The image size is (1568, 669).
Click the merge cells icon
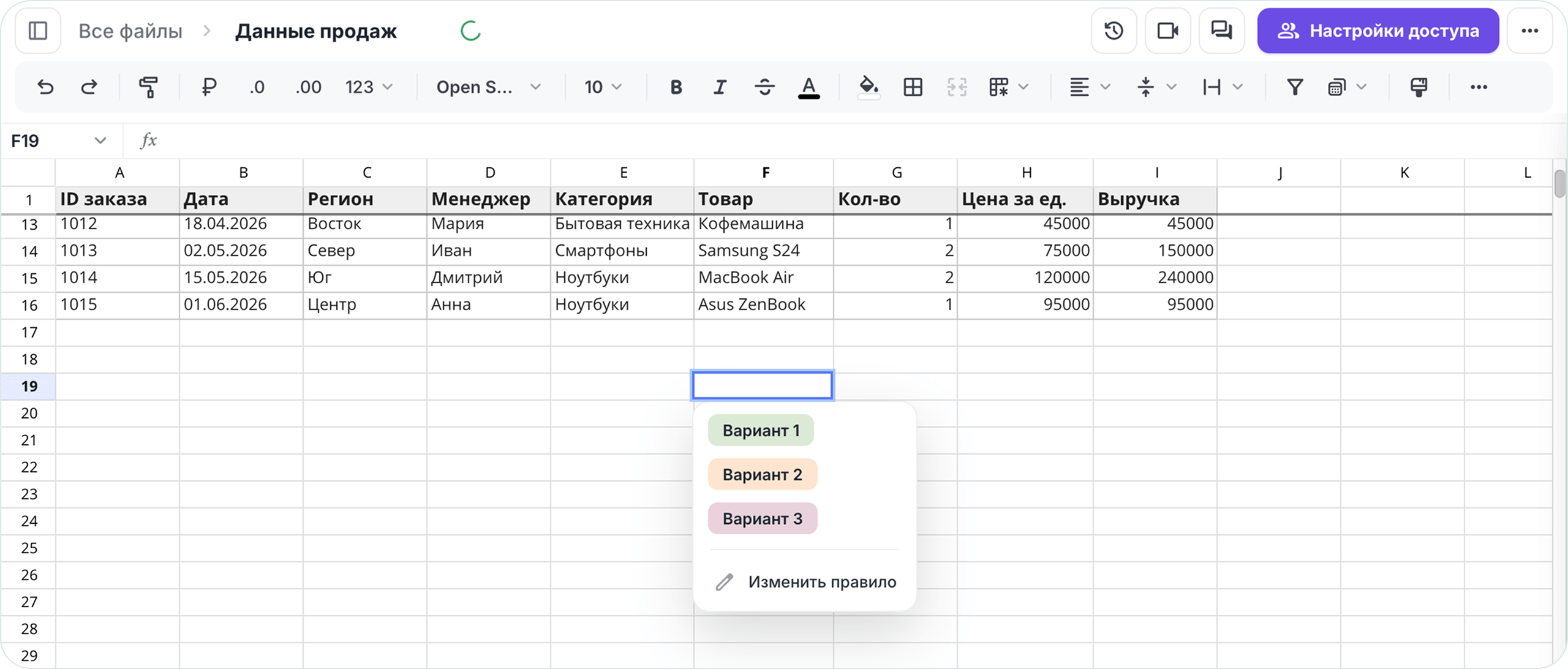pos(957,87)
